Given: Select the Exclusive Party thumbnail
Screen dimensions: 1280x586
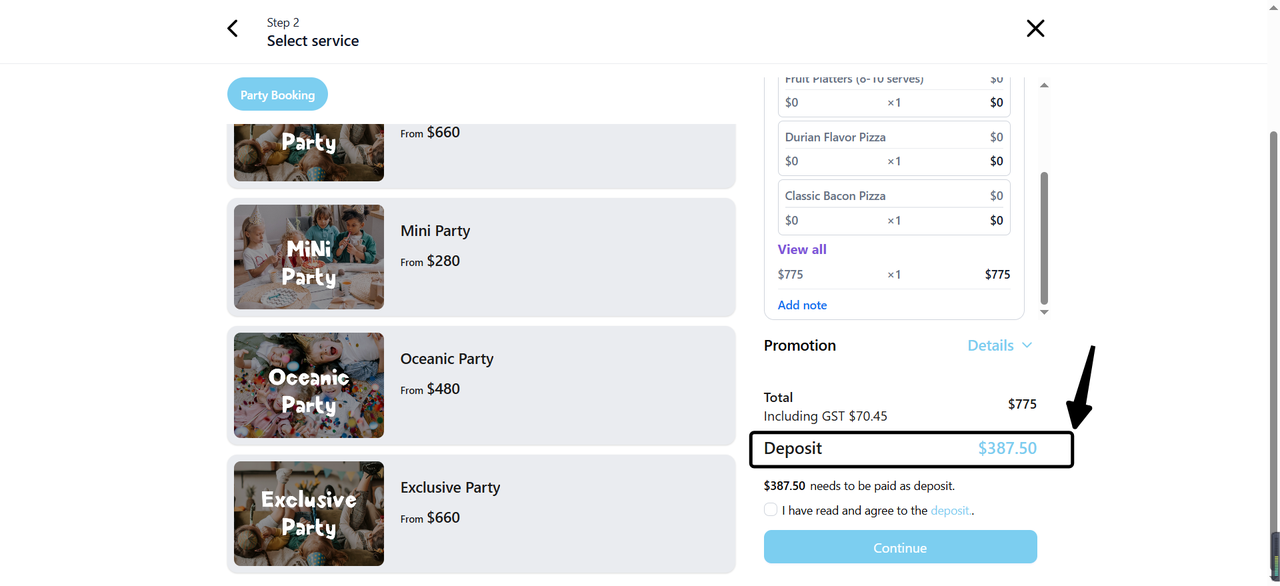Looking at the screenshot, I should coord(309,513).
